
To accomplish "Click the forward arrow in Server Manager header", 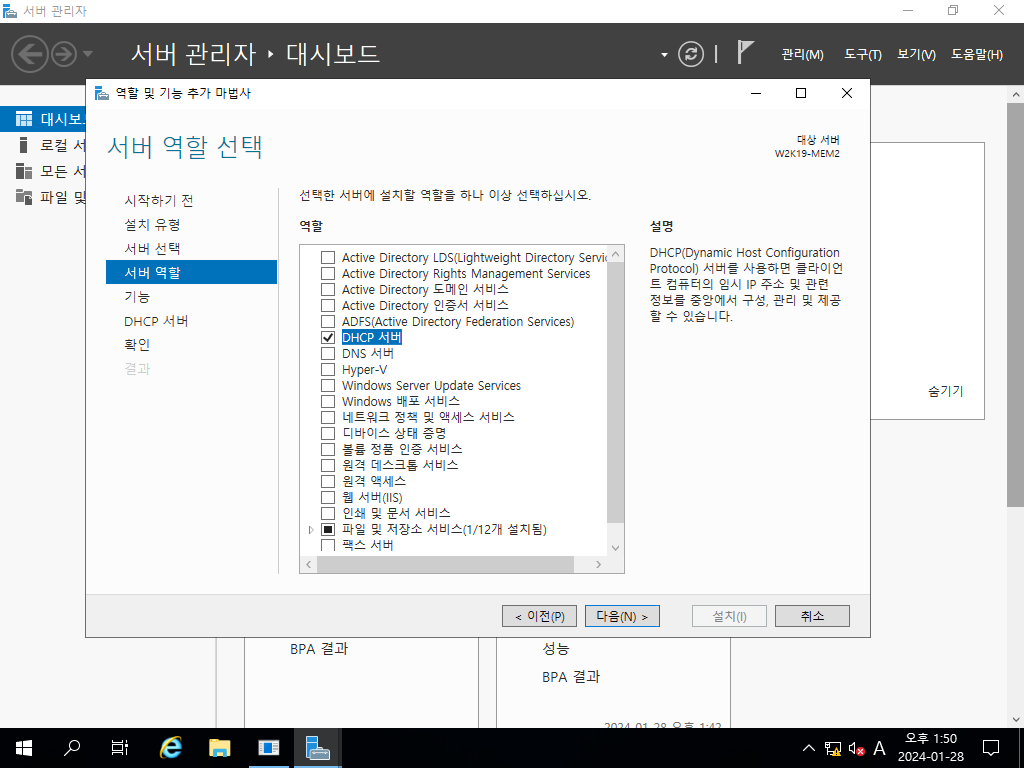I will (x=64, y=54).
